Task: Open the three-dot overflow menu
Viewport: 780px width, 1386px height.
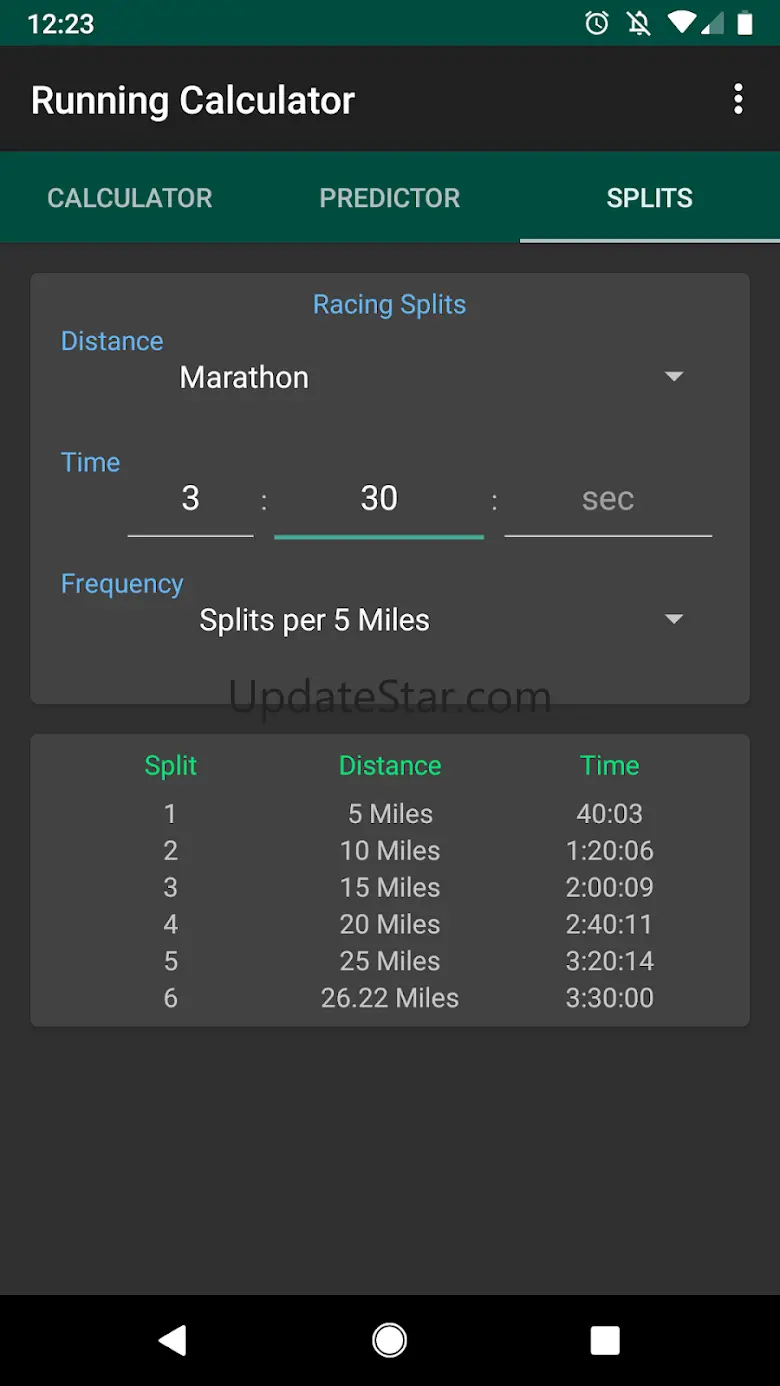Action: pos(738,99)
